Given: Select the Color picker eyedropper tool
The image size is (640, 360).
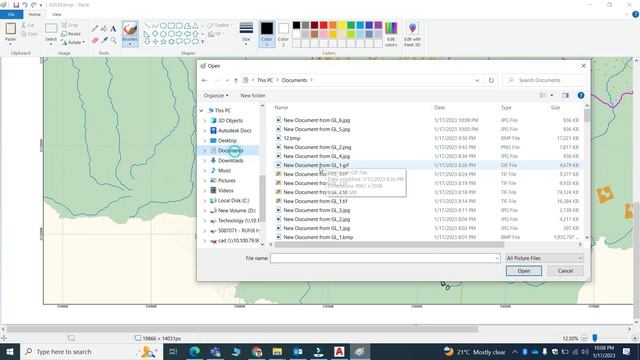Looking at the screenshot, I should pos(104,40).
